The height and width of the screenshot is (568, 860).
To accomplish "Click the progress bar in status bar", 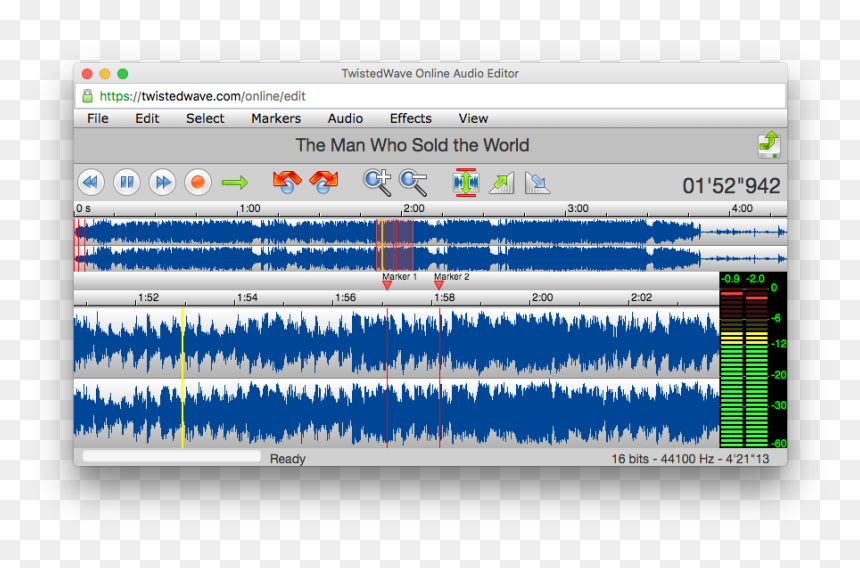I will (171, 456).
